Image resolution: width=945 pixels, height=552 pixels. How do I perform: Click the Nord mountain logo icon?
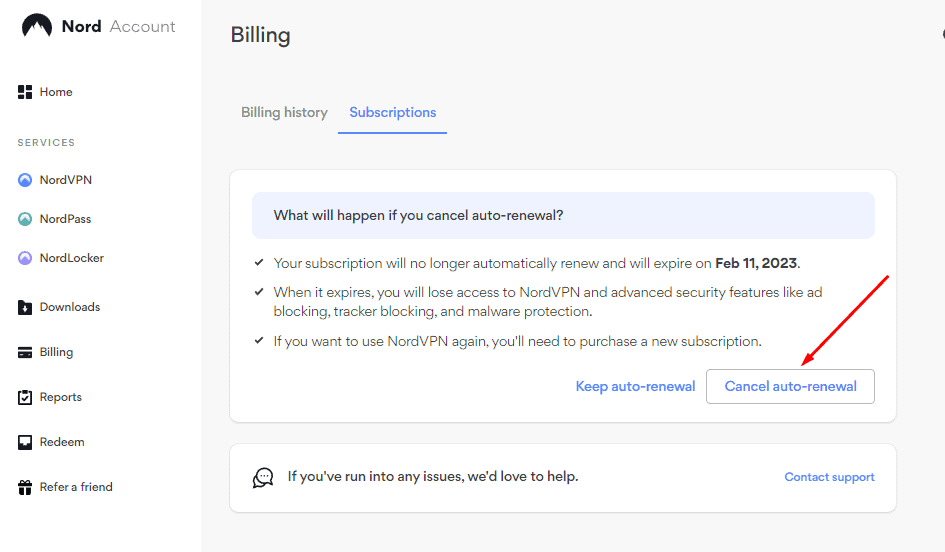pos(37,26)
